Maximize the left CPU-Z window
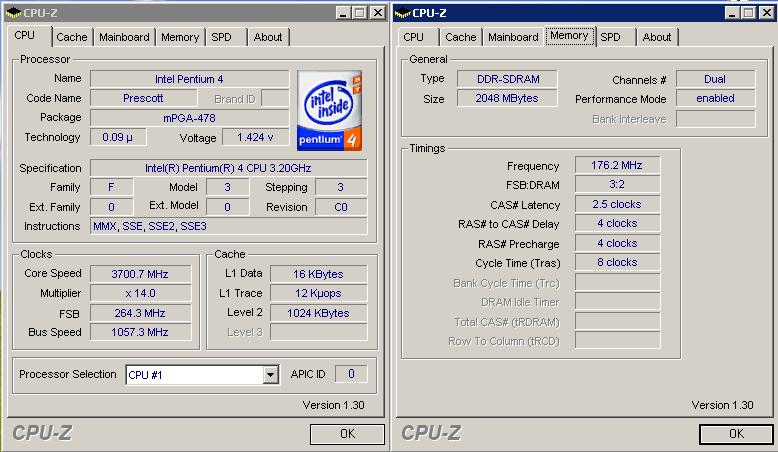Viewport: 778px width, 452px height. 360,13
